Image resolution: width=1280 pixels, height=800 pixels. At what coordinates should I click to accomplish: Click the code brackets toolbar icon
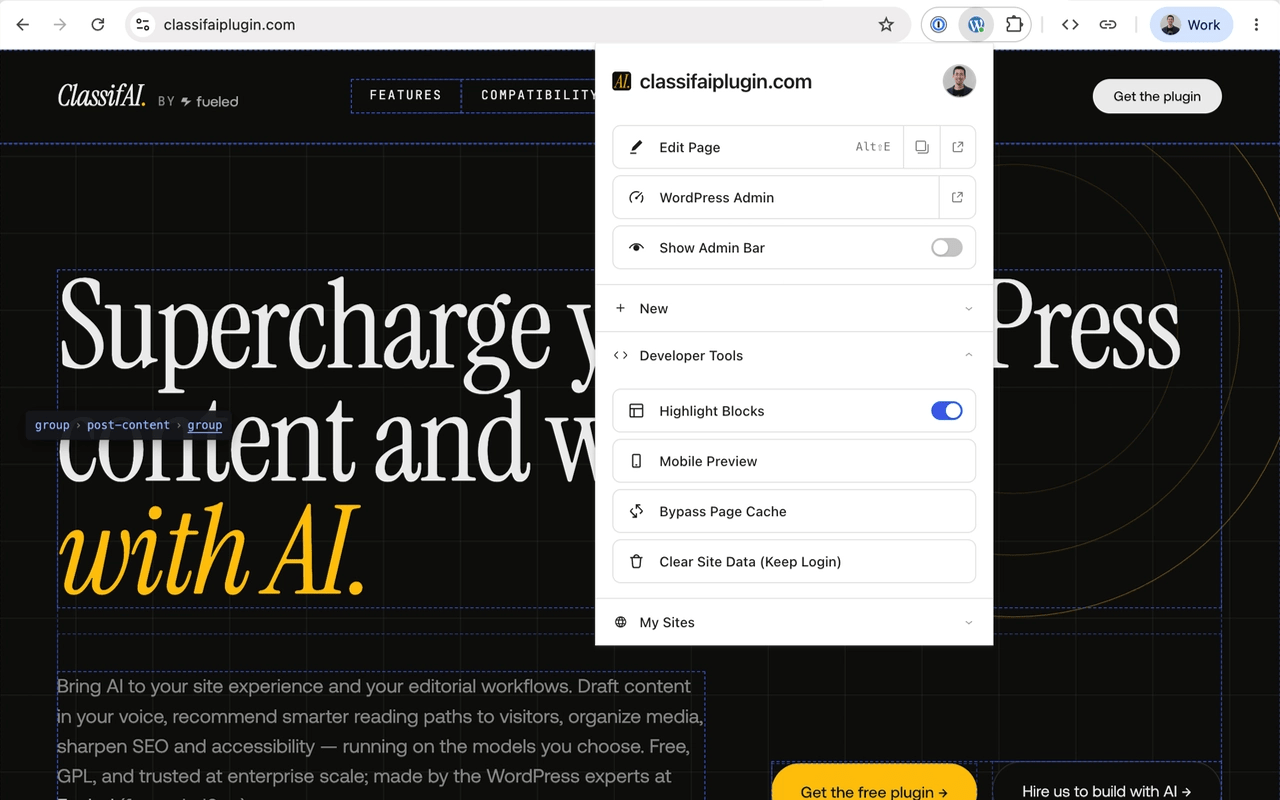pyautogui.click(x=1070, y=25)
